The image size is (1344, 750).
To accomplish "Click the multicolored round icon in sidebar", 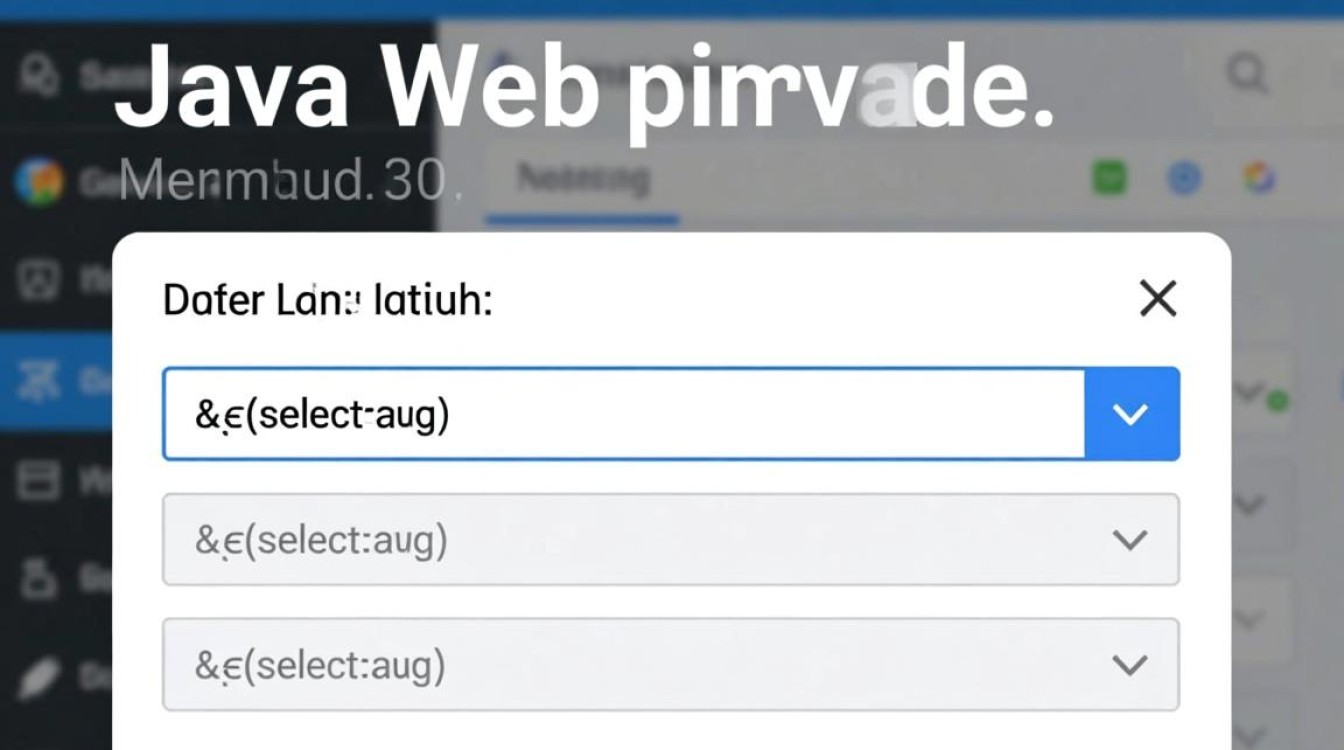I will click(x=38, y=181).
